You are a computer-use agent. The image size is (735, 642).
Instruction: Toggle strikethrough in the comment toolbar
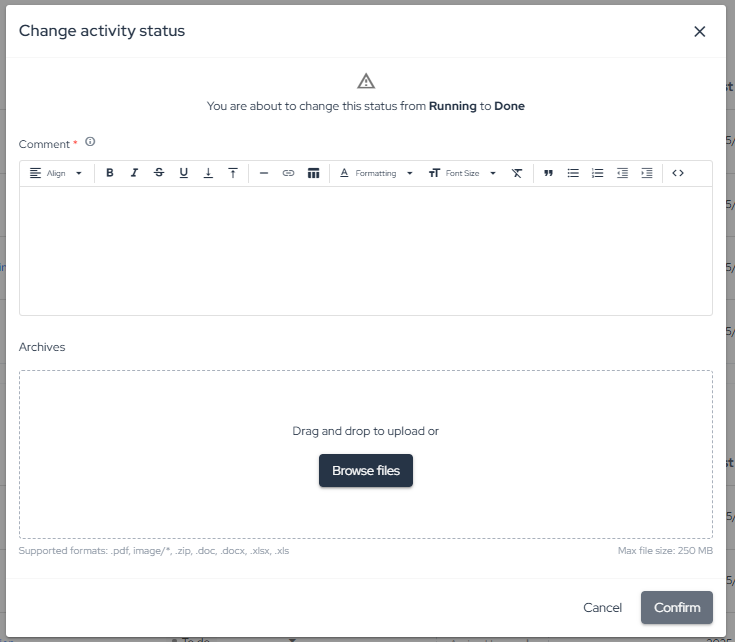[159, 173]
